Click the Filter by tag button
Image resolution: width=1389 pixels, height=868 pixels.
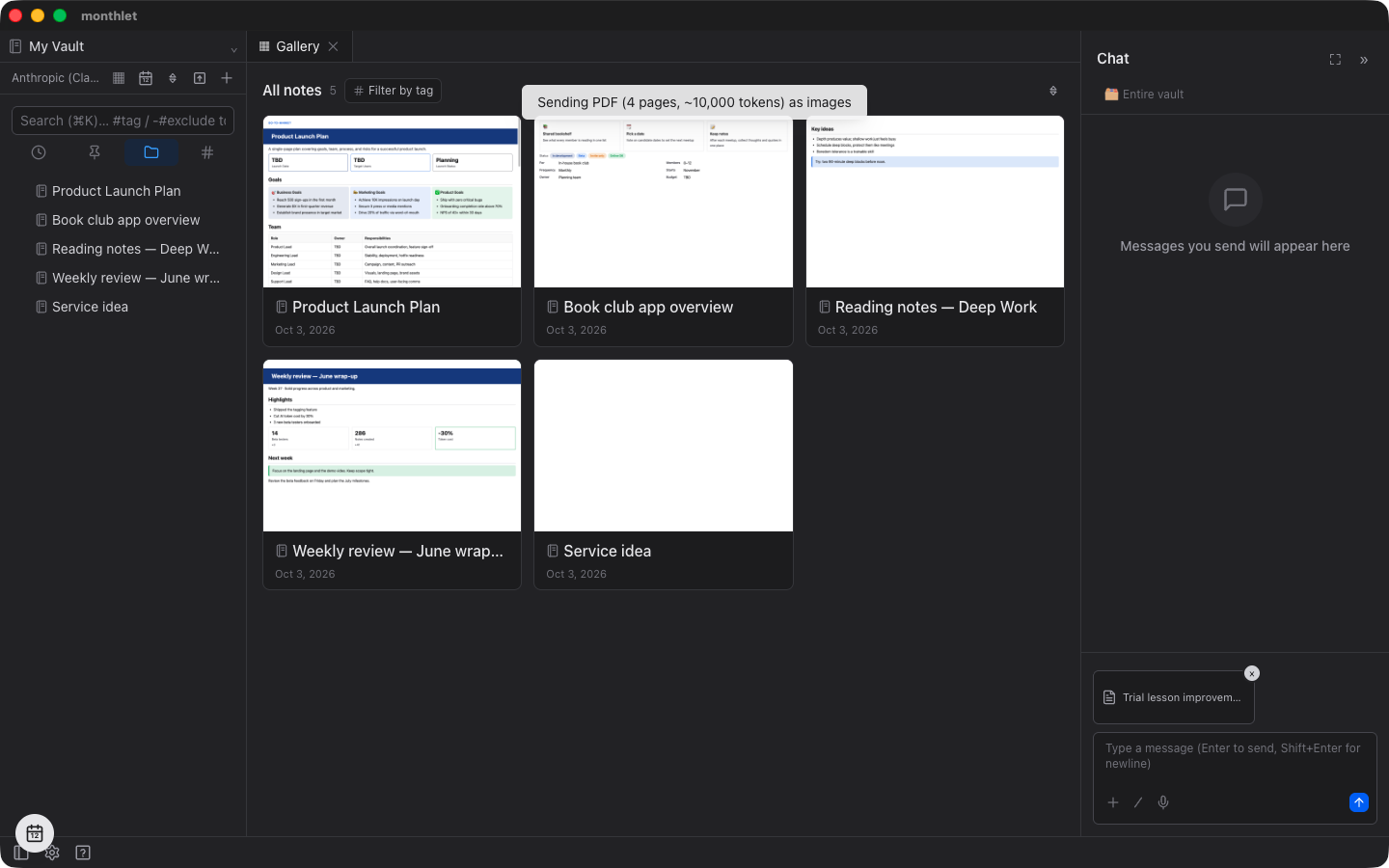[394, 91]
